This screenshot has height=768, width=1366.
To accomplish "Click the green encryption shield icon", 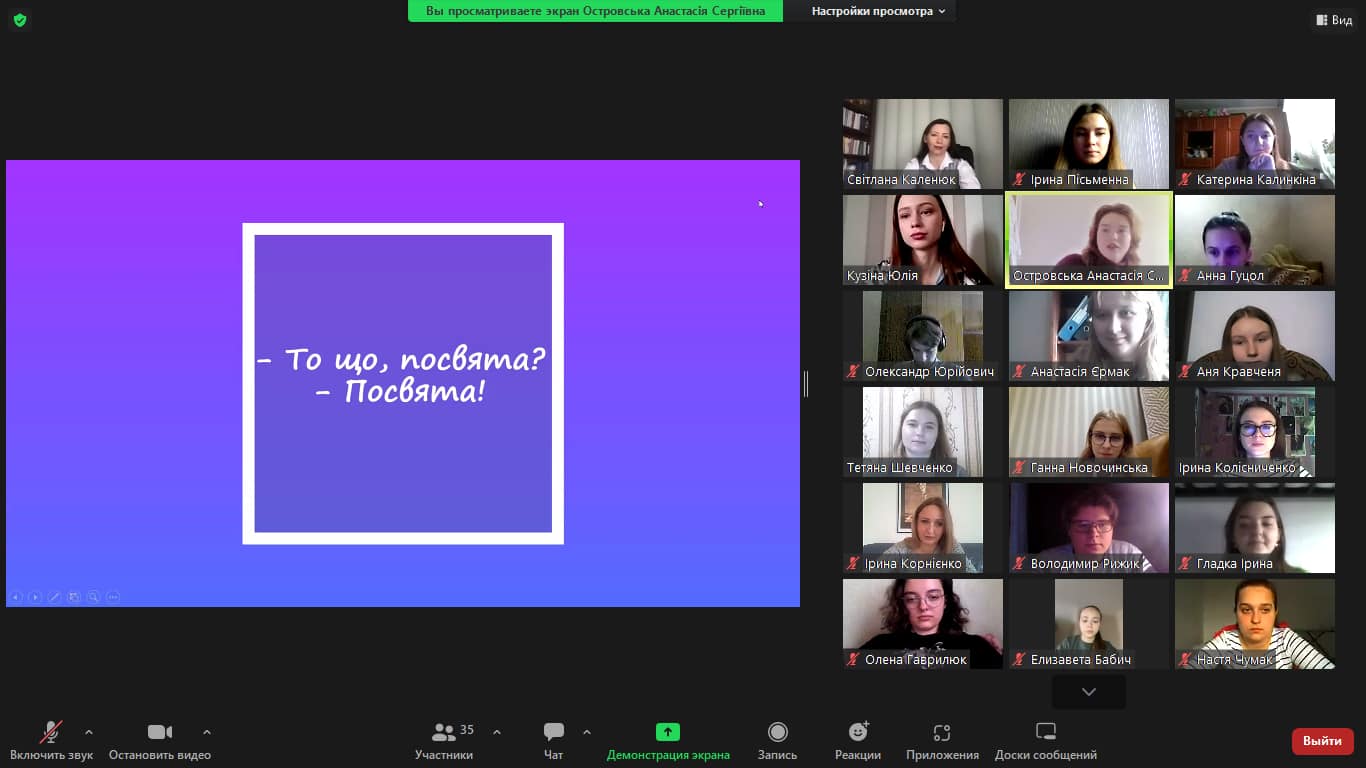I will [x=20, y=20].
